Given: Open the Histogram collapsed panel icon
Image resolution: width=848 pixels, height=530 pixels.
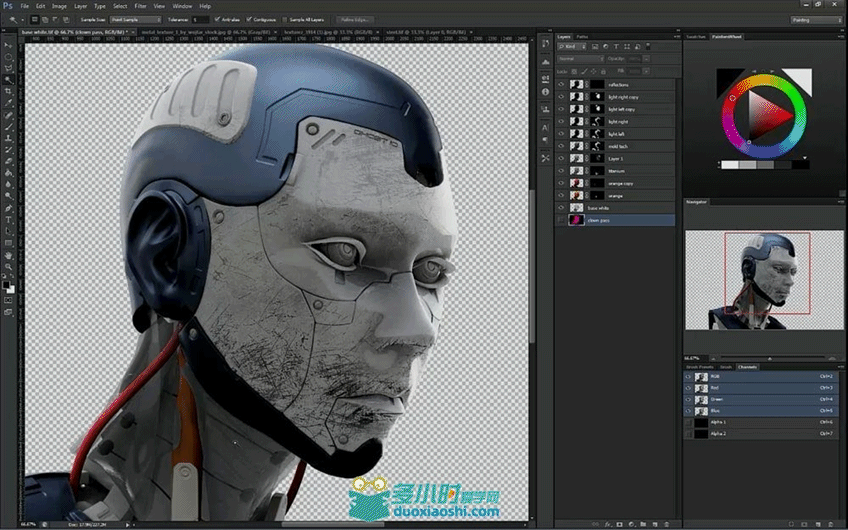Looking at the screenshot, I should (545, 62).
